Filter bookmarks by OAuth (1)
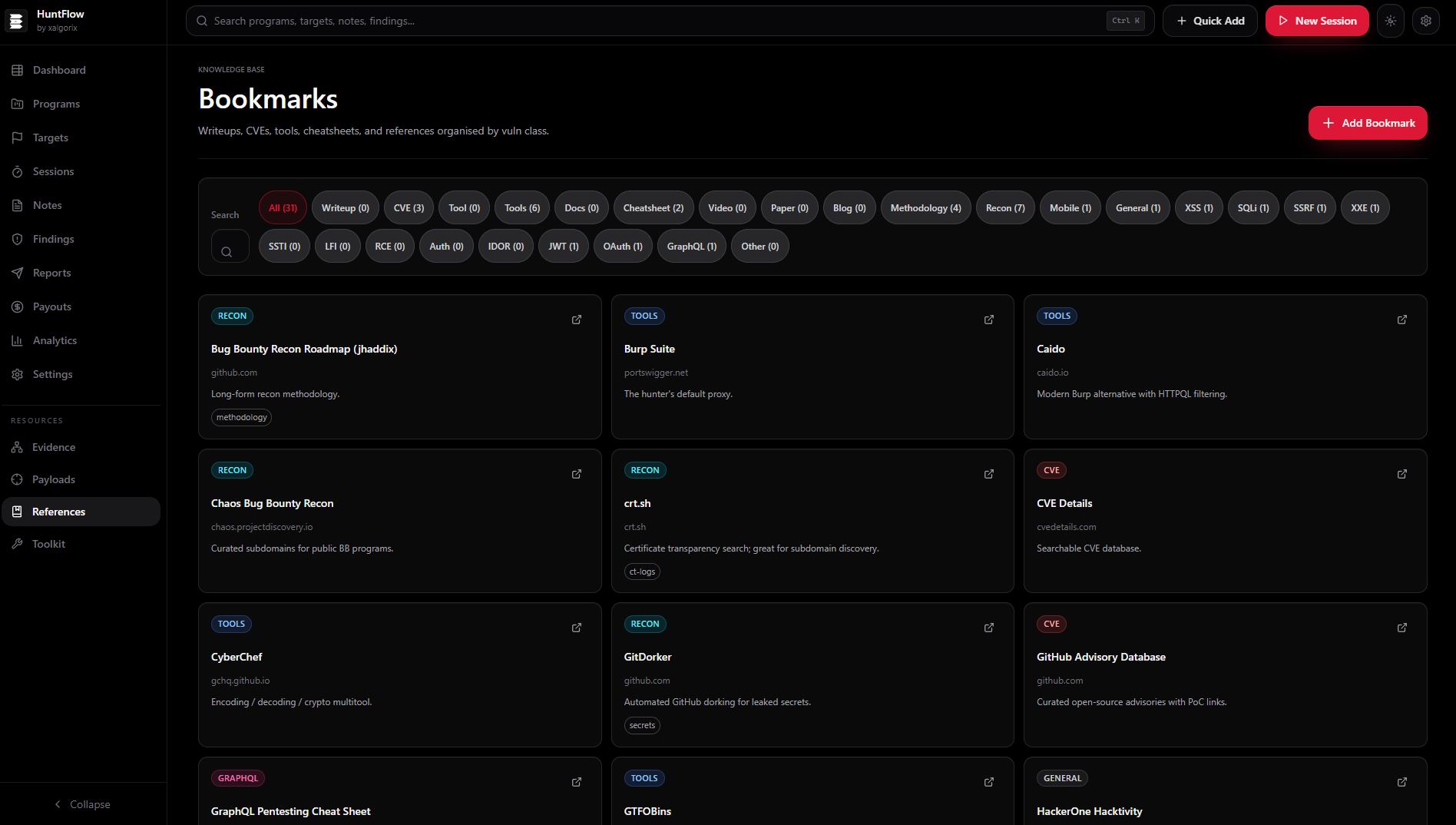1456x825 pixels. [623, 246]
